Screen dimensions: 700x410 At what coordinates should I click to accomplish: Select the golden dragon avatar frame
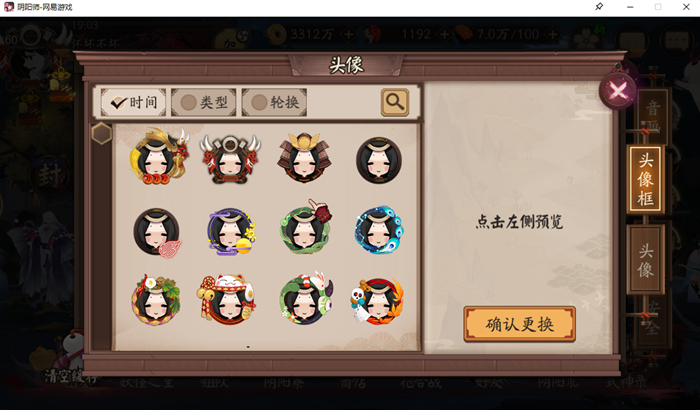(158, 157)
